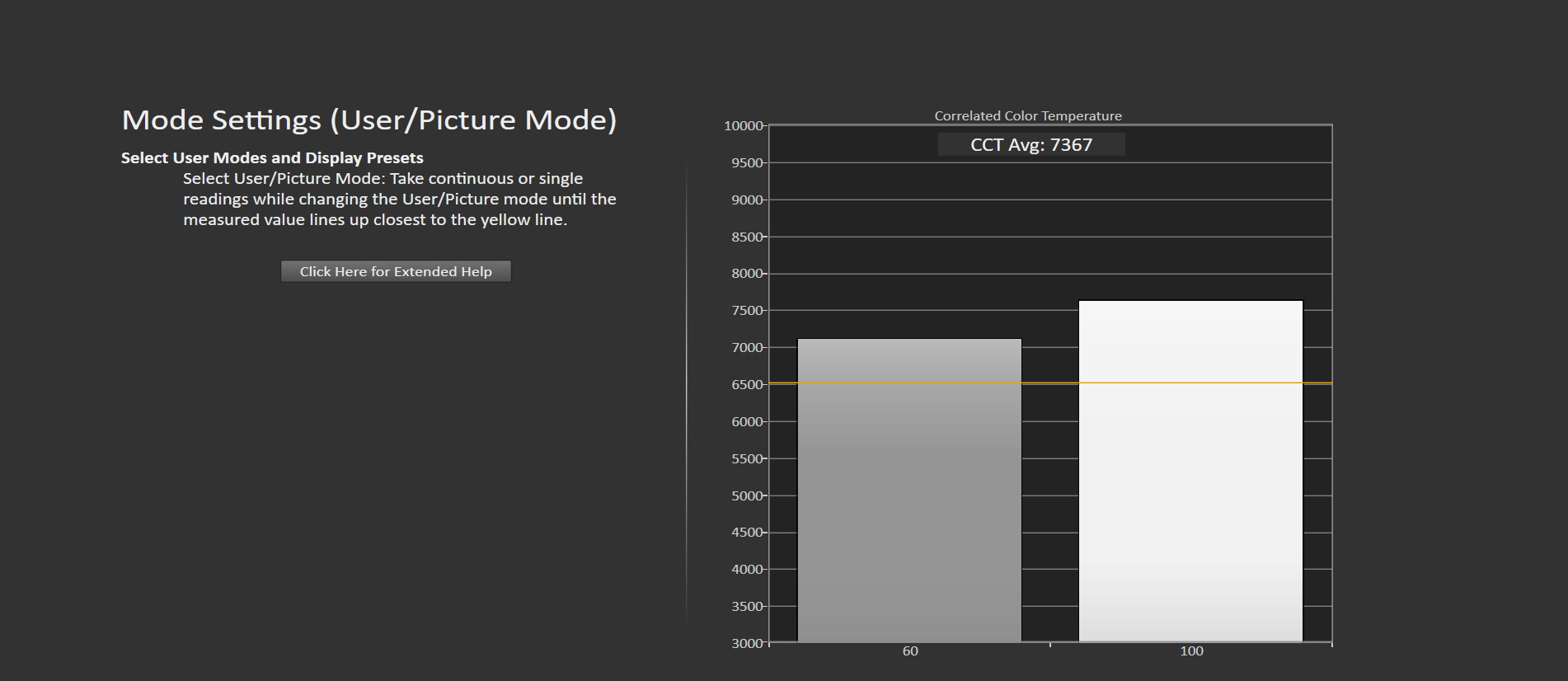This screenshot has width=1568, height=681.
Task: Click the 7500 y-axis label
Action: (747, 311)
